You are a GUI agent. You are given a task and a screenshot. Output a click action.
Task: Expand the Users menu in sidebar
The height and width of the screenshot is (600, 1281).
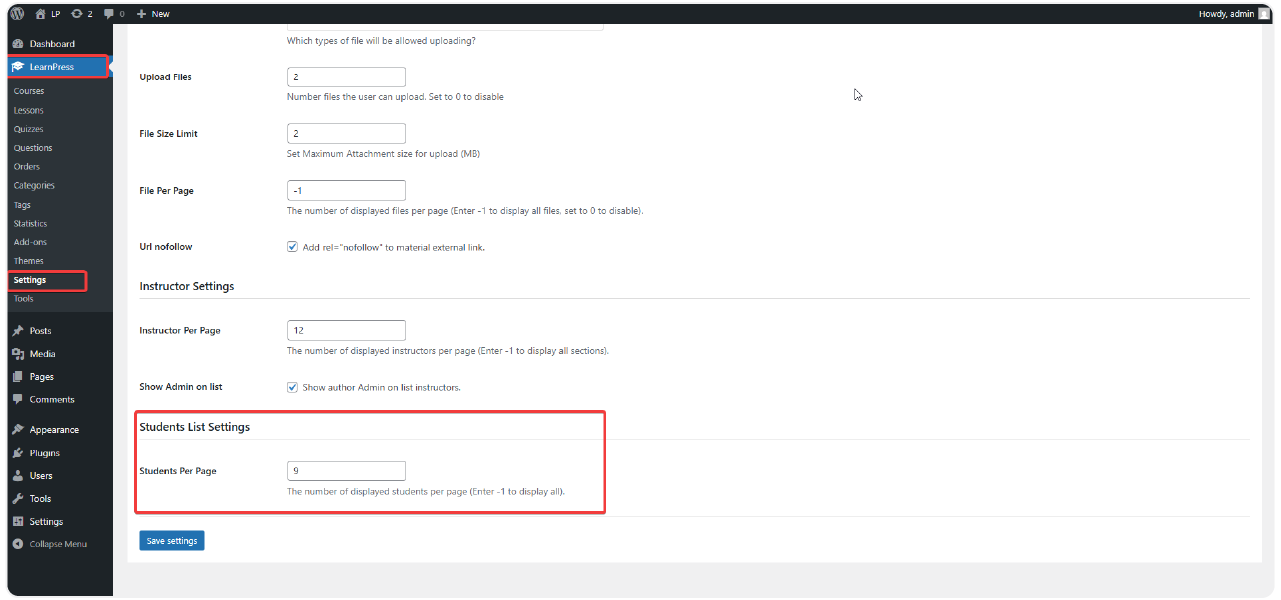41,476
